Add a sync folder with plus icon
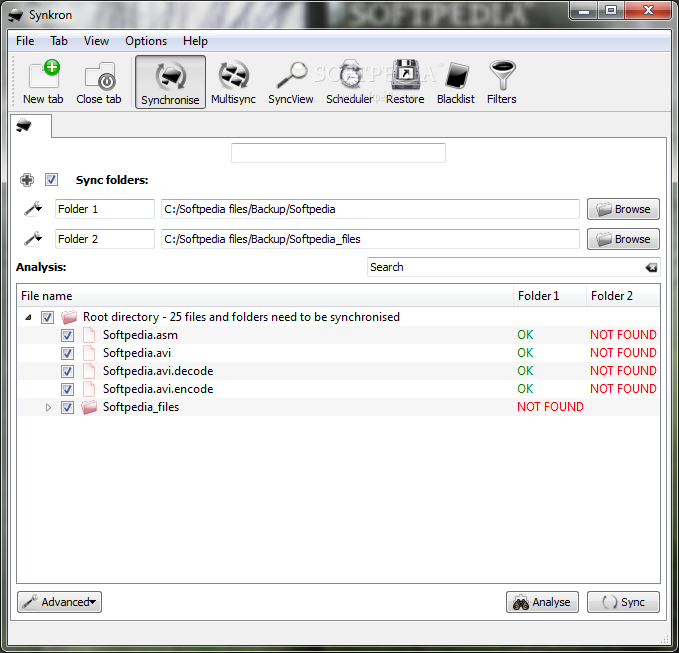The width and height of the screenshot is (679, 653). pos(27,180)
